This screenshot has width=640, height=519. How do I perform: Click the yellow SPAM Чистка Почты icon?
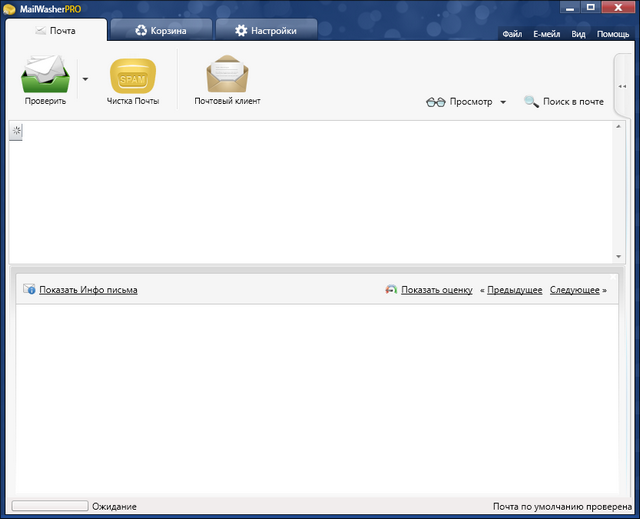tap(132, 76)
